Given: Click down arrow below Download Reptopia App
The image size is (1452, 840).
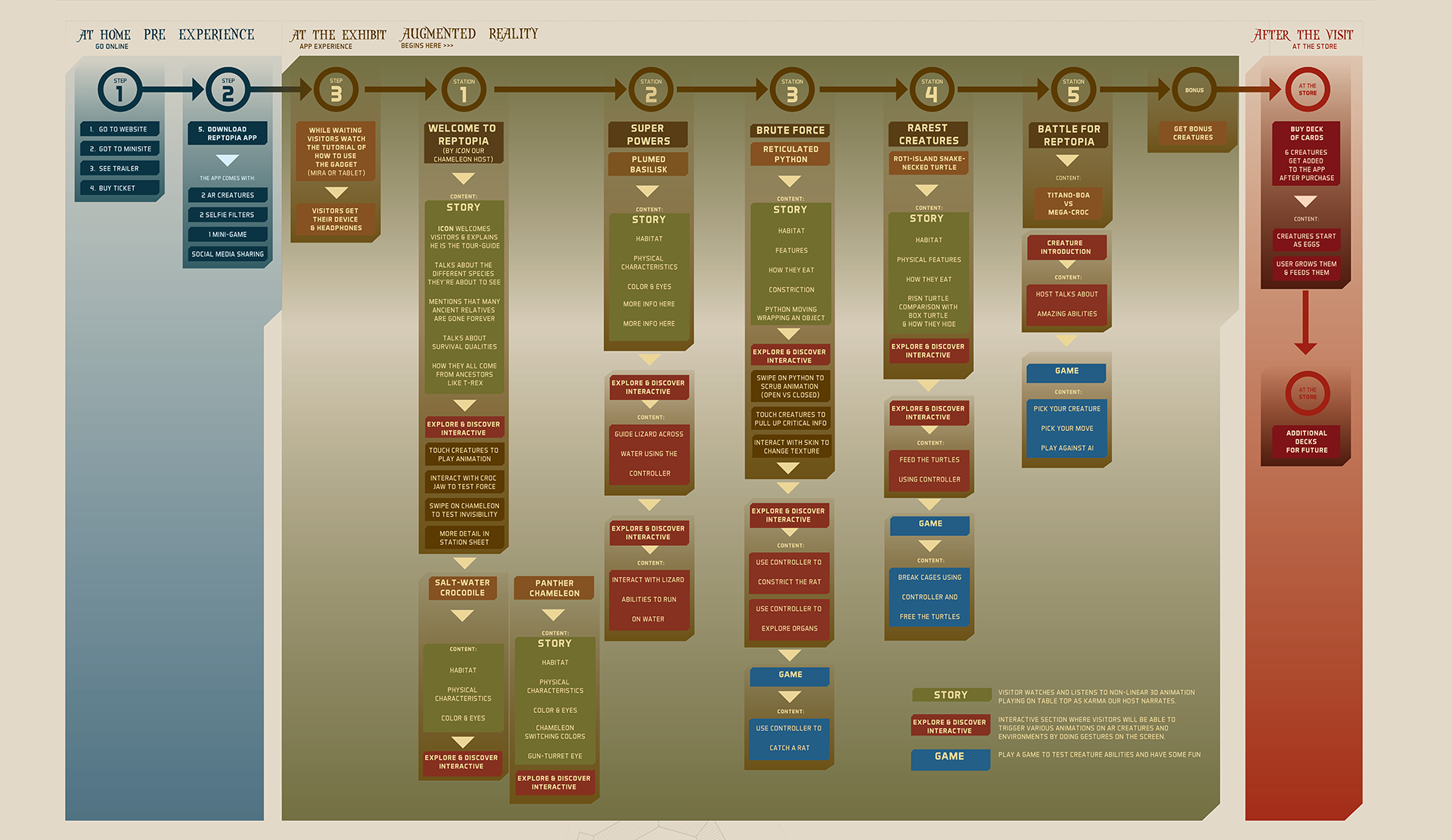Looking at the screenshot, I should tap(227, 160).
